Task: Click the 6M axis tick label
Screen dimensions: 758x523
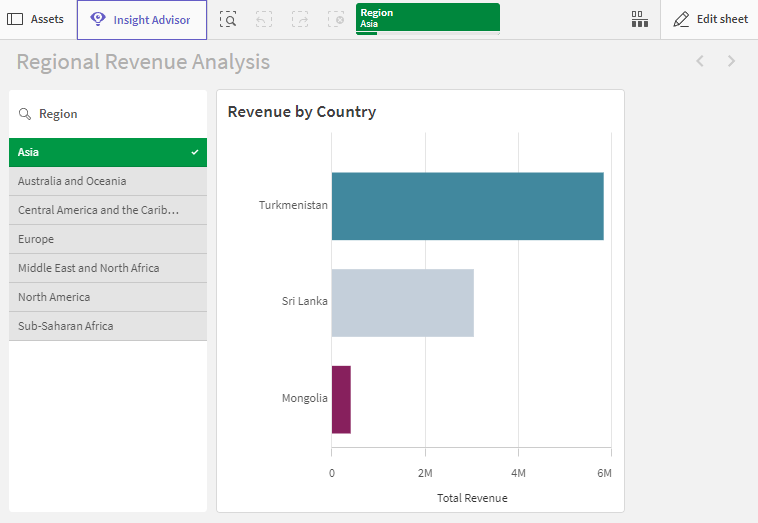Action: [x=604, y=473]
